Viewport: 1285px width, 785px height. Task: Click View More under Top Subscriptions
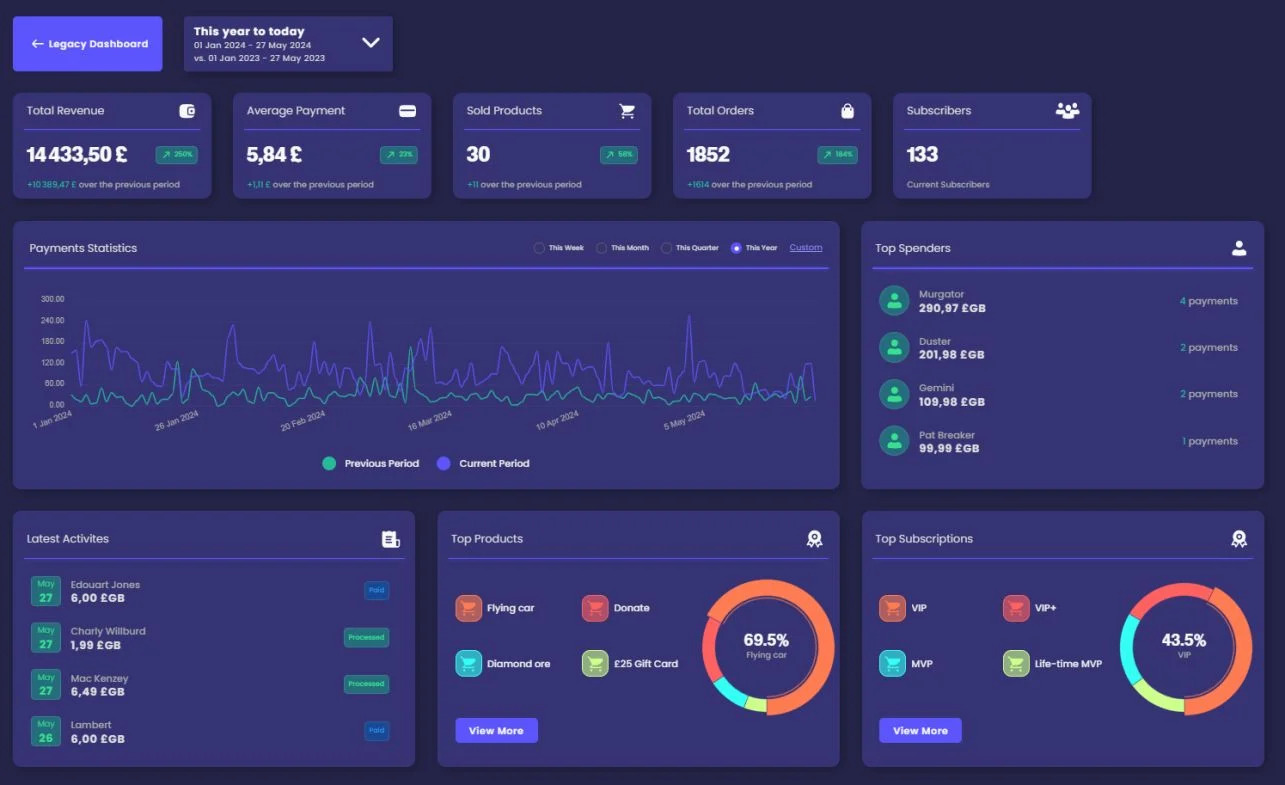click(x=920, y=730)
